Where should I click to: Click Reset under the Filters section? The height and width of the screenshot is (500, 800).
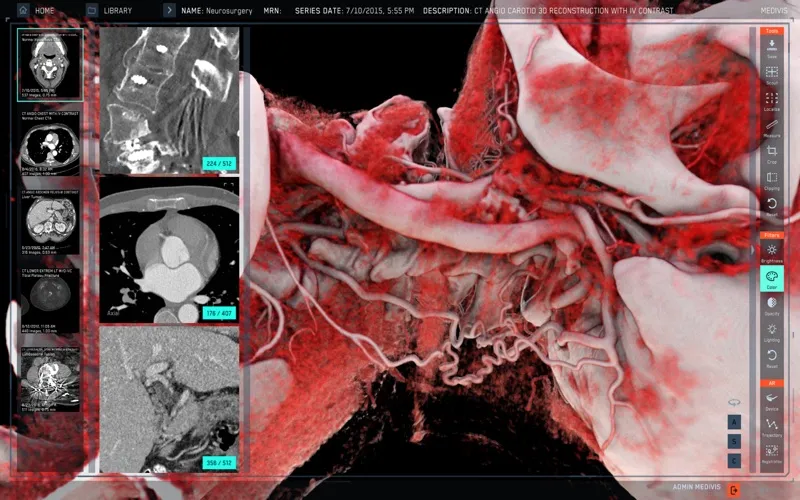pyautogui.click(x=771, y=358)
